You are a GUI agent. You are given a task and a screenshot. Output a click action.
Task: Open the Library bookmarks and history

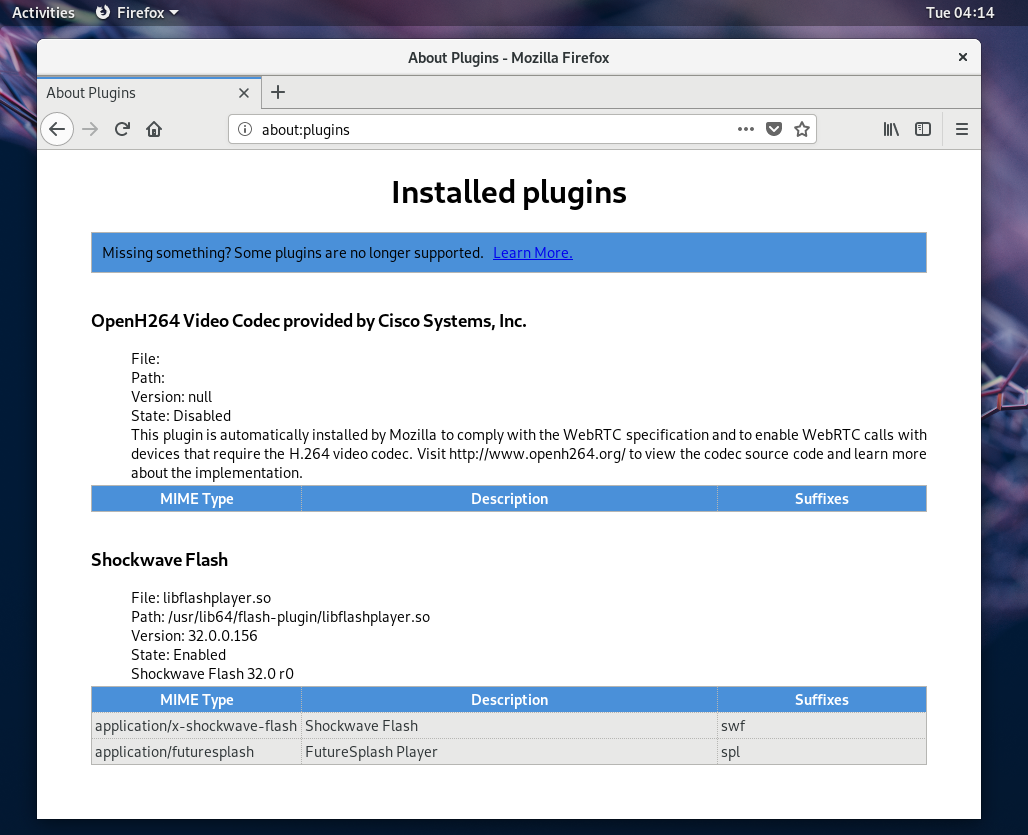[891, 129]
